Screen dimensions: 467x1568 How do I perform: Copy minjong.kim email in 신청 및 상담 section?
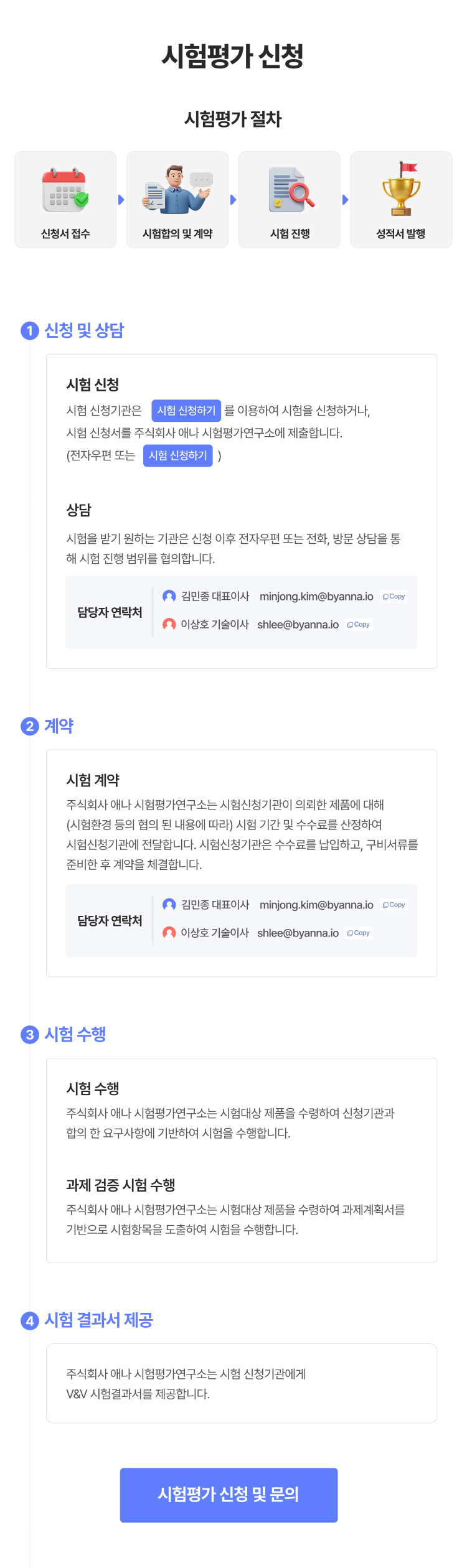(x=394, y=596)
